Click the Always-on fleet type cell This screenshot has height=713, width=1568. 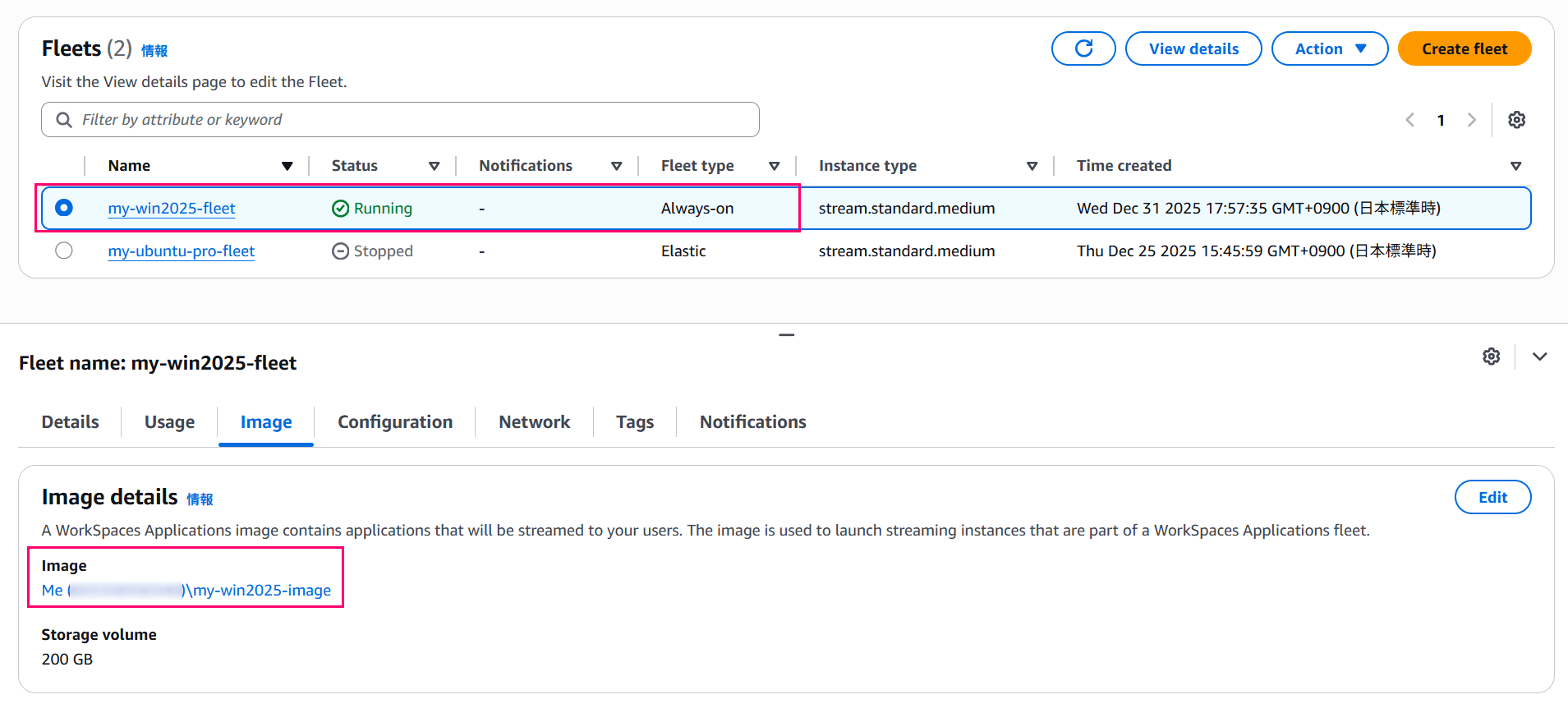pos(697,209)
